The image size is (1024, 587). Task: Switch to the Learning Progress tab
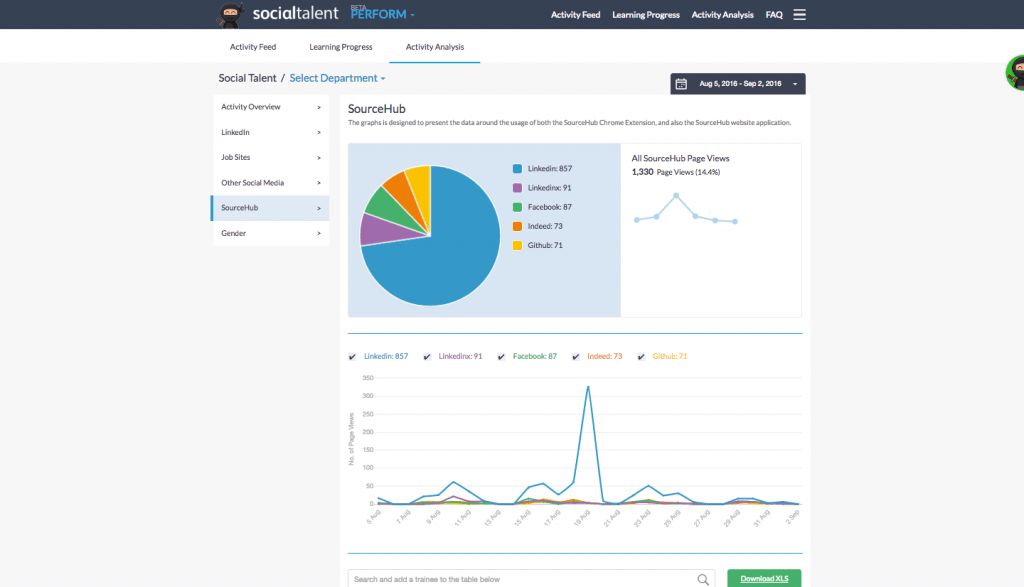click(x=341, y=47)
